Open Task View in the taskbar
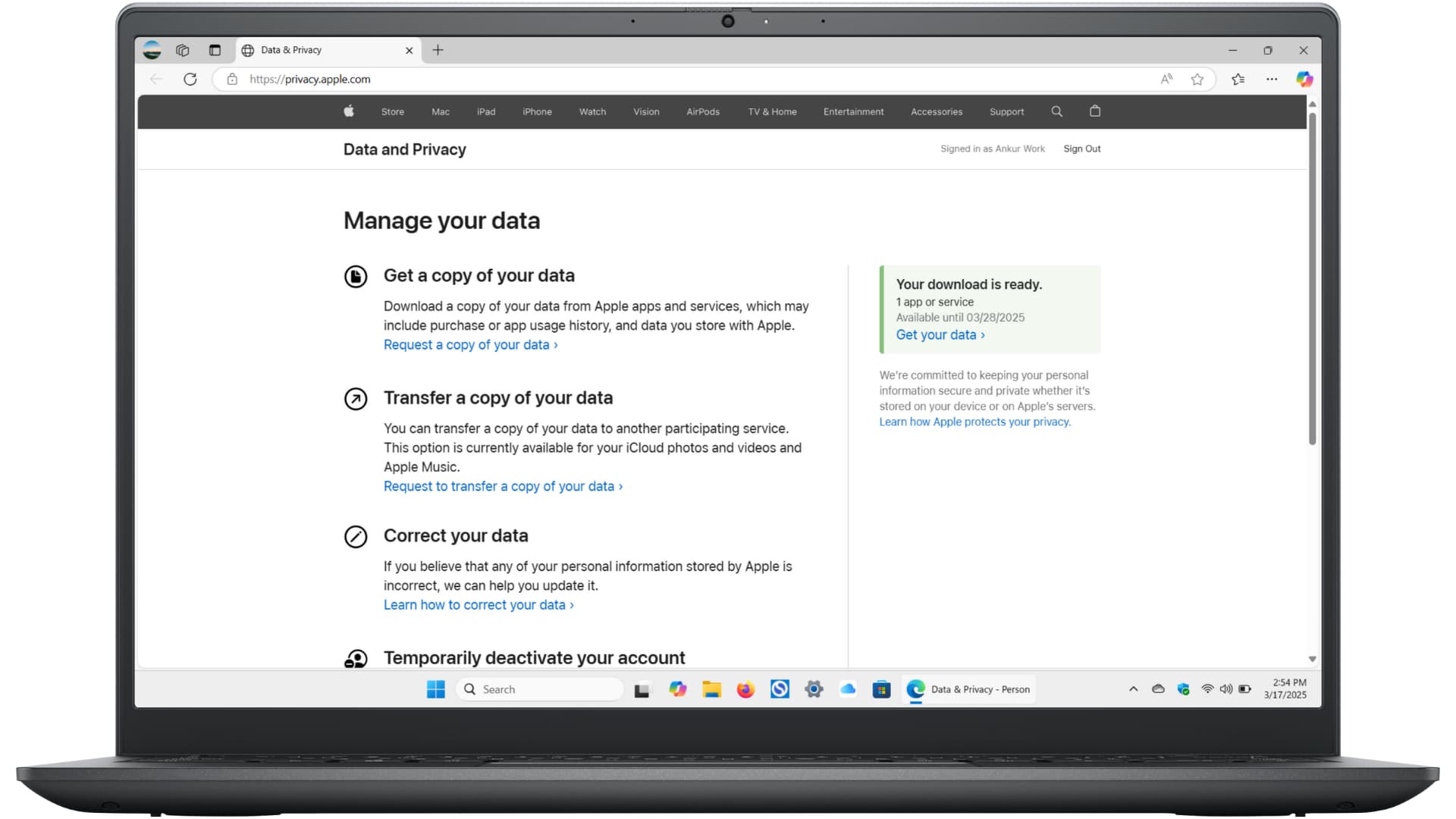 click(642, 689)
